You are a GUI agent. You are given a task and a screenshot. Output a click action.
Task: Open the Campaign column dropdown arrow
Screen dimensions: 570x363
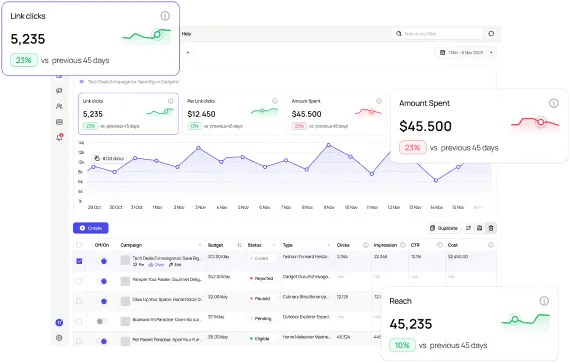[x=200, y=245]
